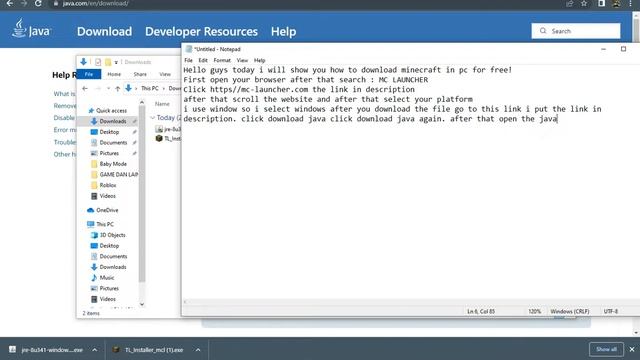Click the Notepad text area
The image size is (640, 360).
pyautogui.click(x=410, y=182)
